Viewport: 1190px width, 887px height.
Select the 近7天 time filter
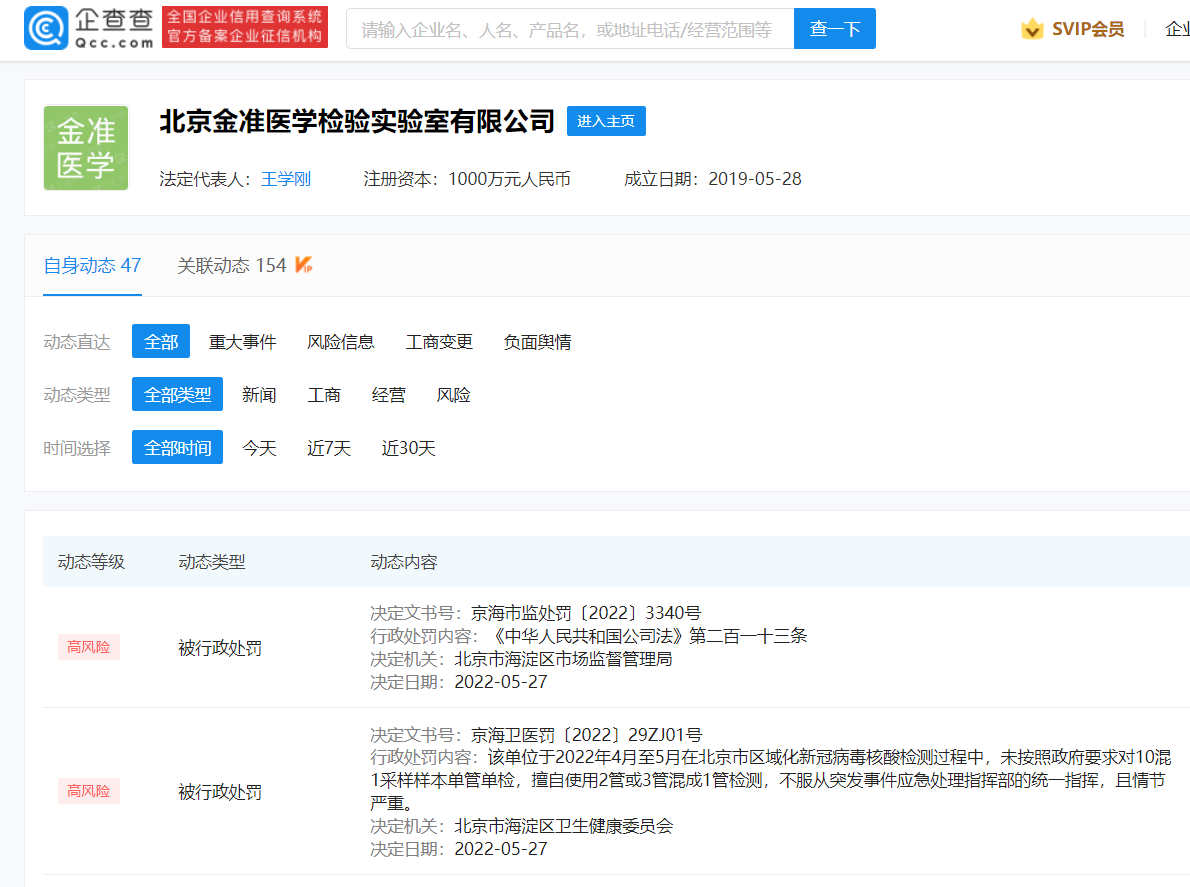329,448
